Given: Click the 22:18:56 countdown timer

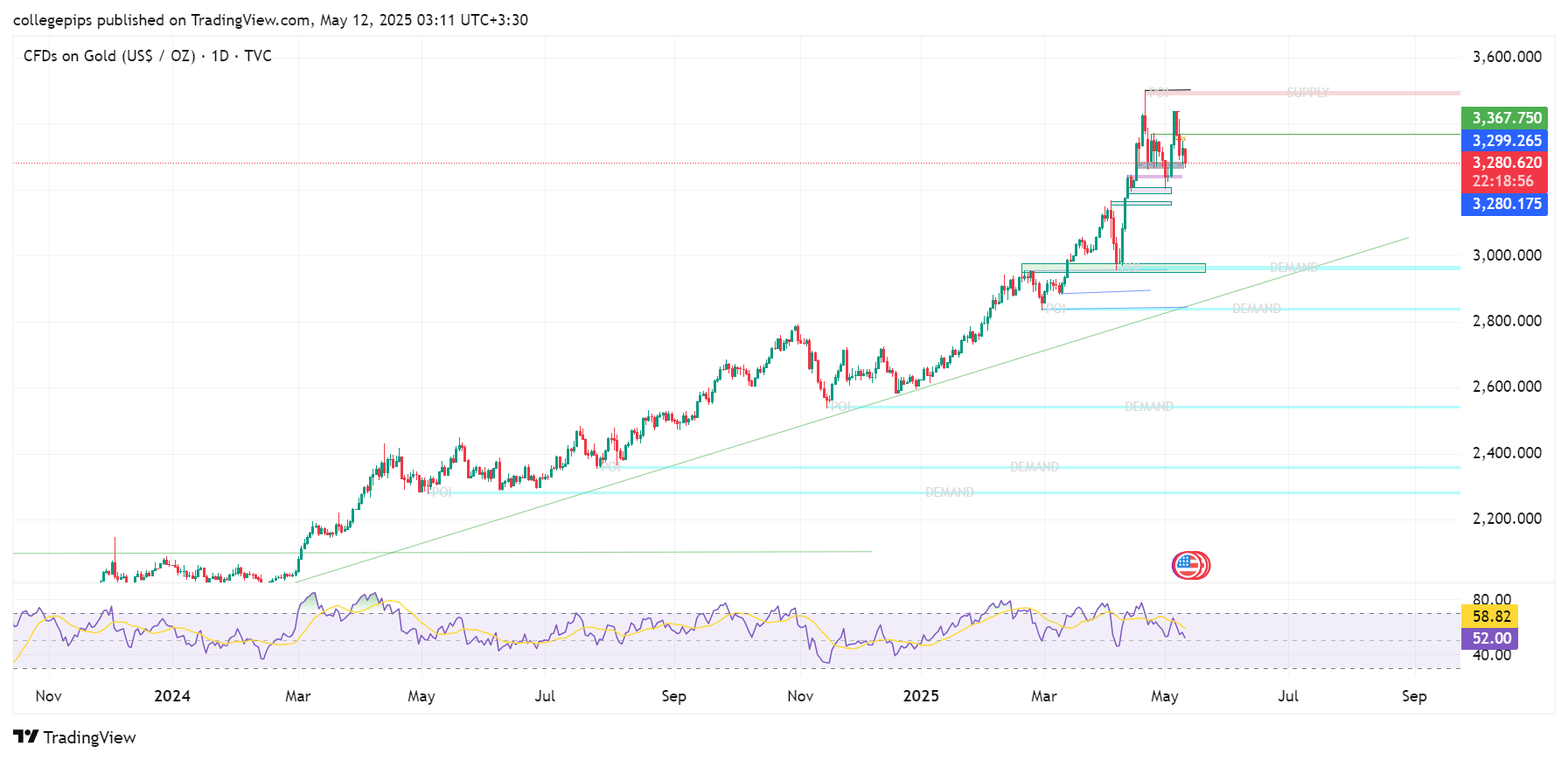Looking at the screenshot, I should [1502, 182].
